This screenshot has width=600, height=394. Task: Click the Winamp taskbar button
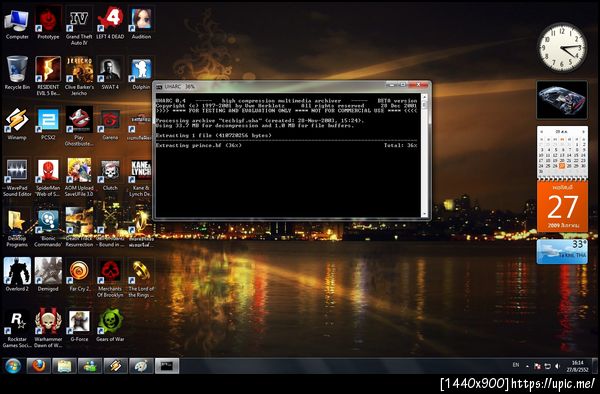[116, 366]
